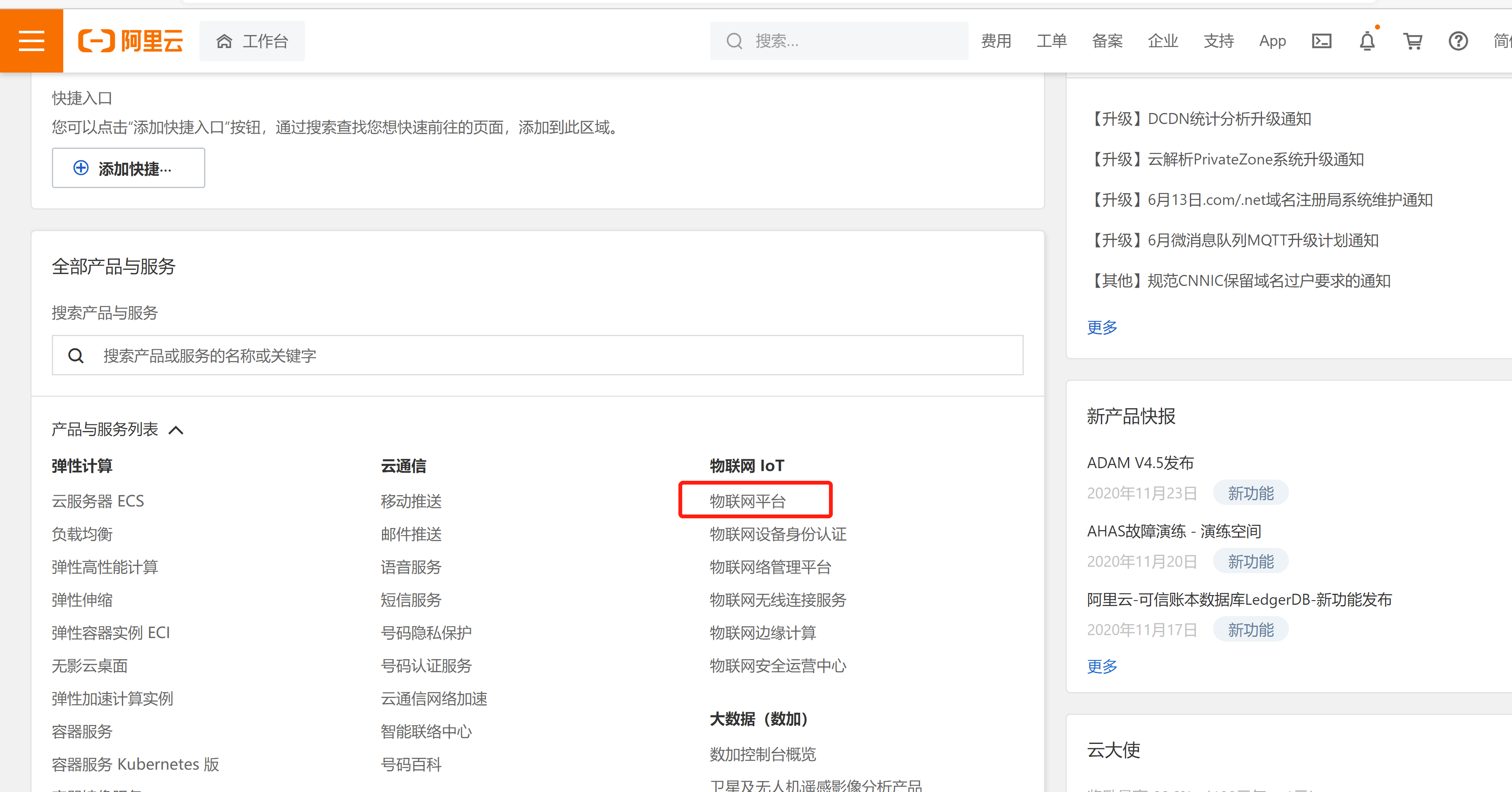
Task: Click the top search magnifier icon
Action: [x=734, y=40]
